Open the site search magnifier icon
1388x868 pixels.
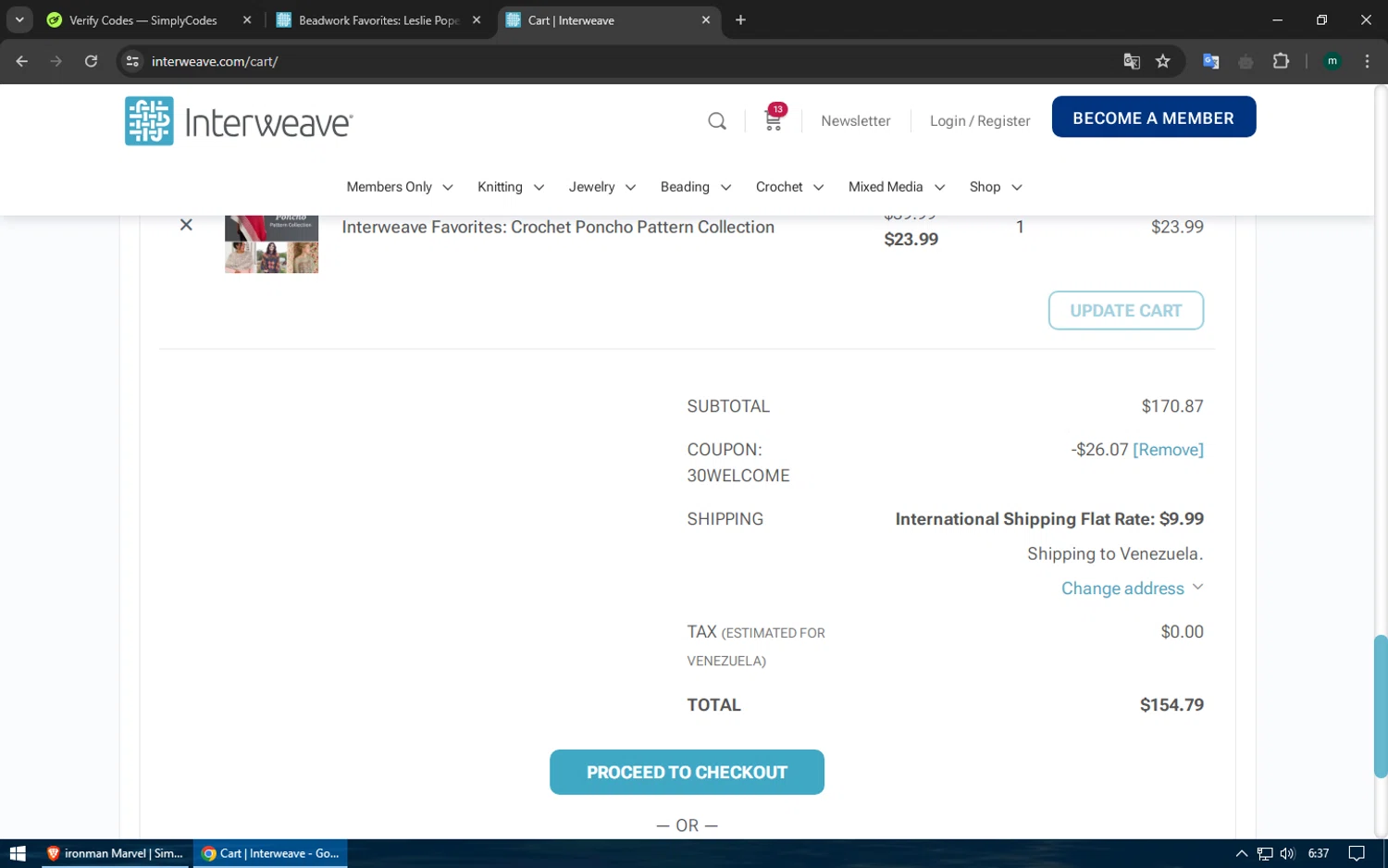pos(717,121)
